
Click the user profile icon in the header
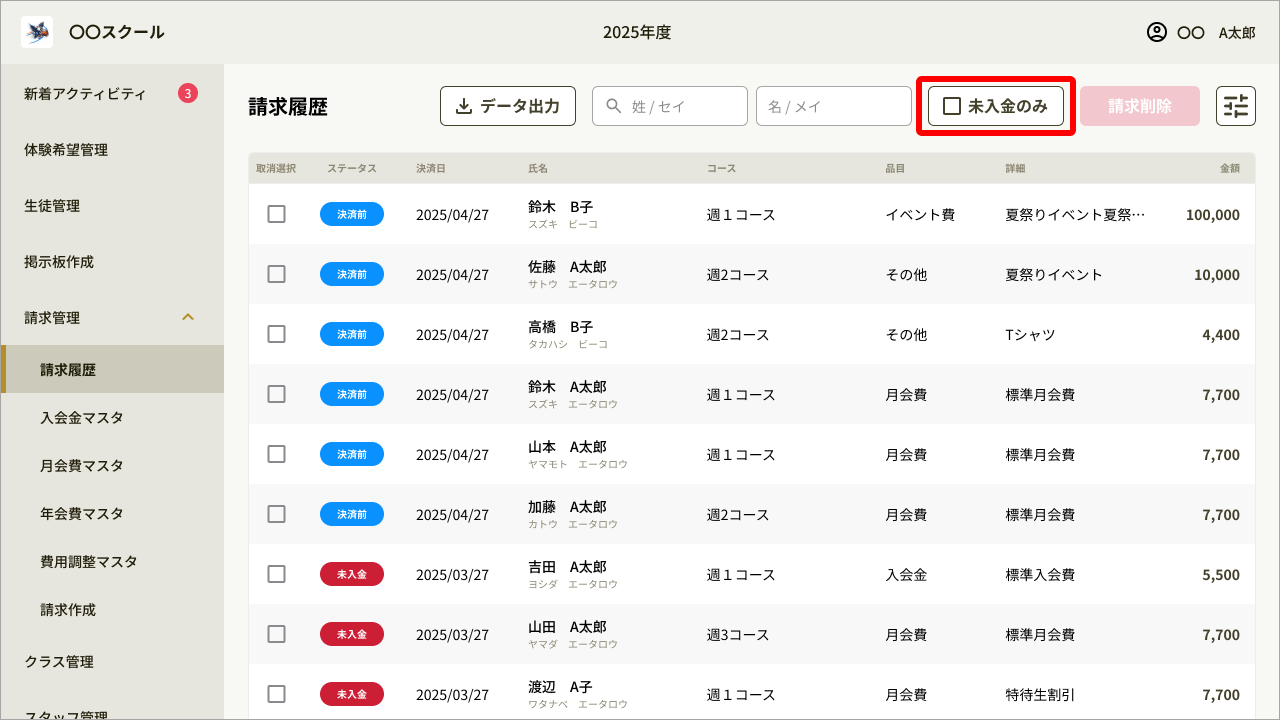(1155, 32)
